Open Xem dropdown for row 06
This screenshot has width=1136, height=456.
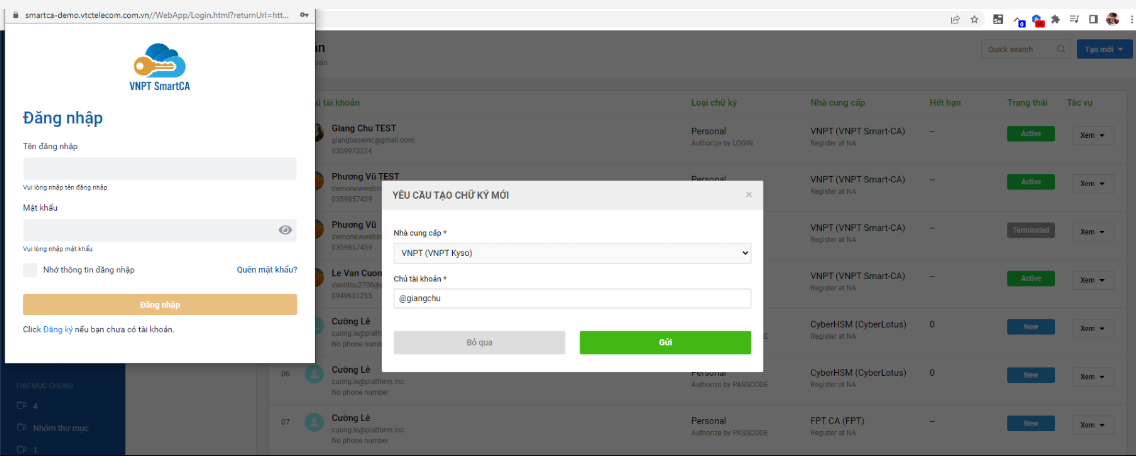click(x=1093, y=376)
